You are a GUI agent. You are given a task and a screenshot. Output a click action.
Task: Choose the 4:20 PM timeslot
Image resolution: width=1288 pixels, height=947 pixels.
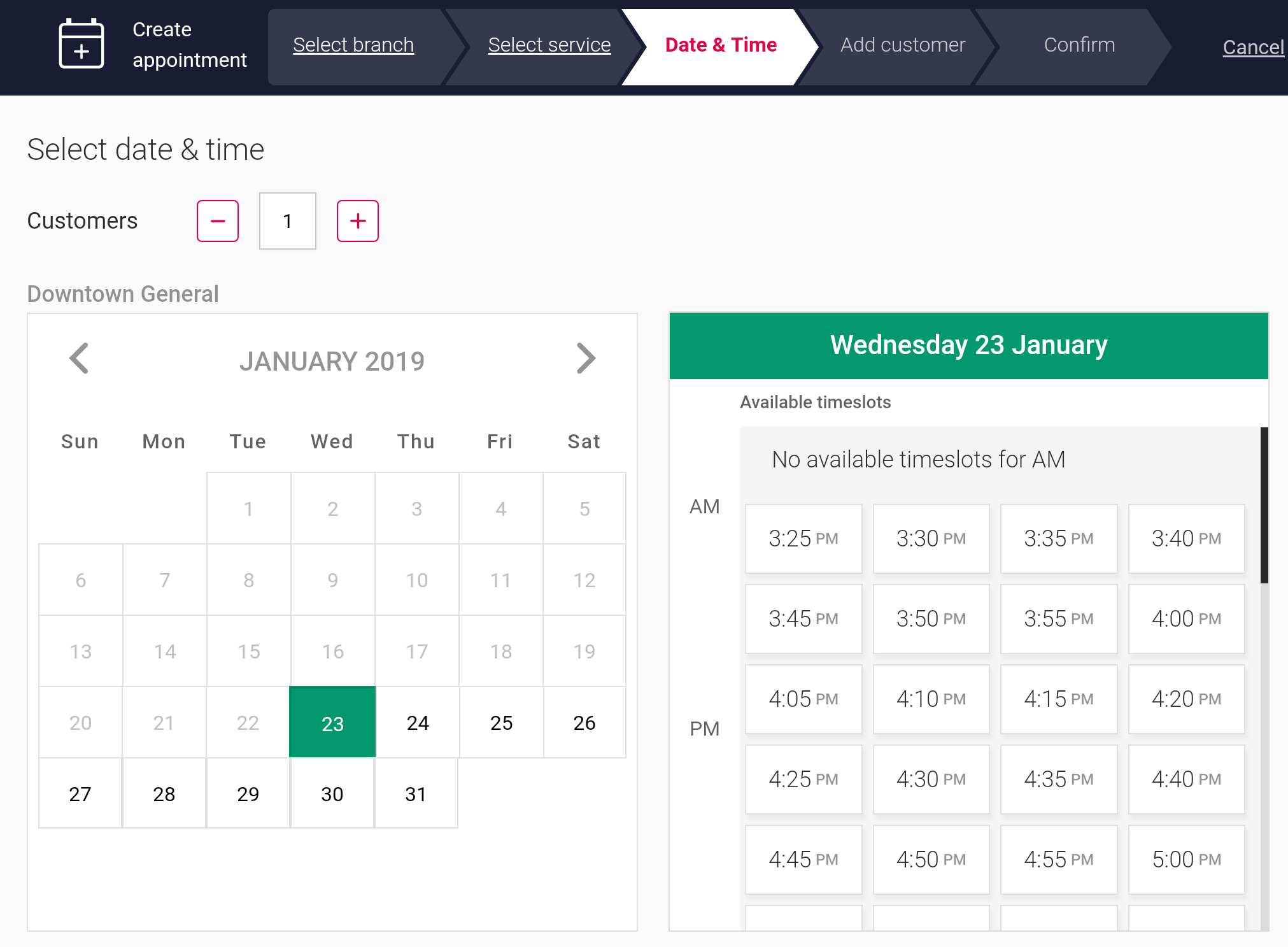(x=1187, y=699)
